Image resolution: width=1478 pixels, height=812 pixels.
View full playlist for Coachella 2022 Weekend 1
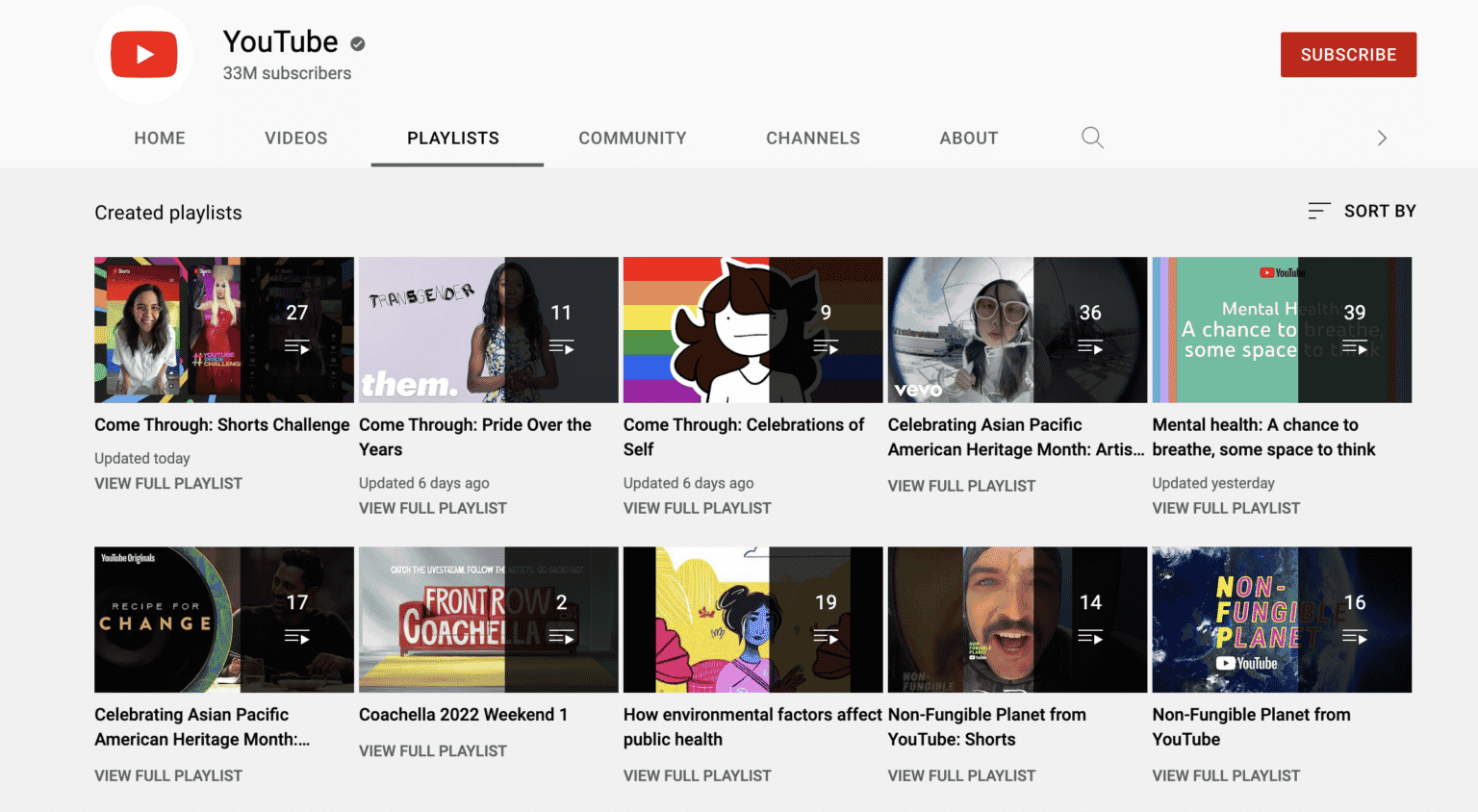point(433,750)
